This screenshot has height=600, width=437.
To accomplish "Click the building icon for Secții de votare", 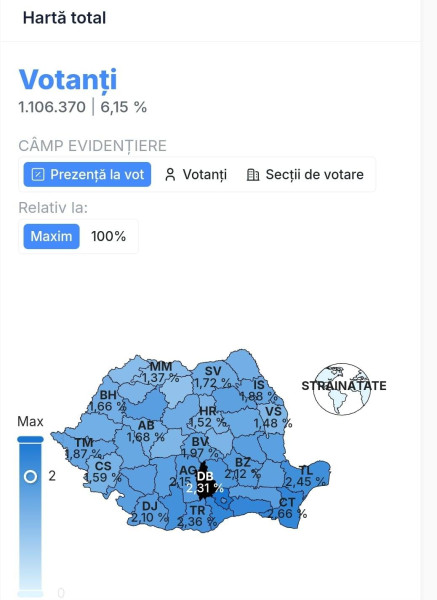I will tap(253, 174).
